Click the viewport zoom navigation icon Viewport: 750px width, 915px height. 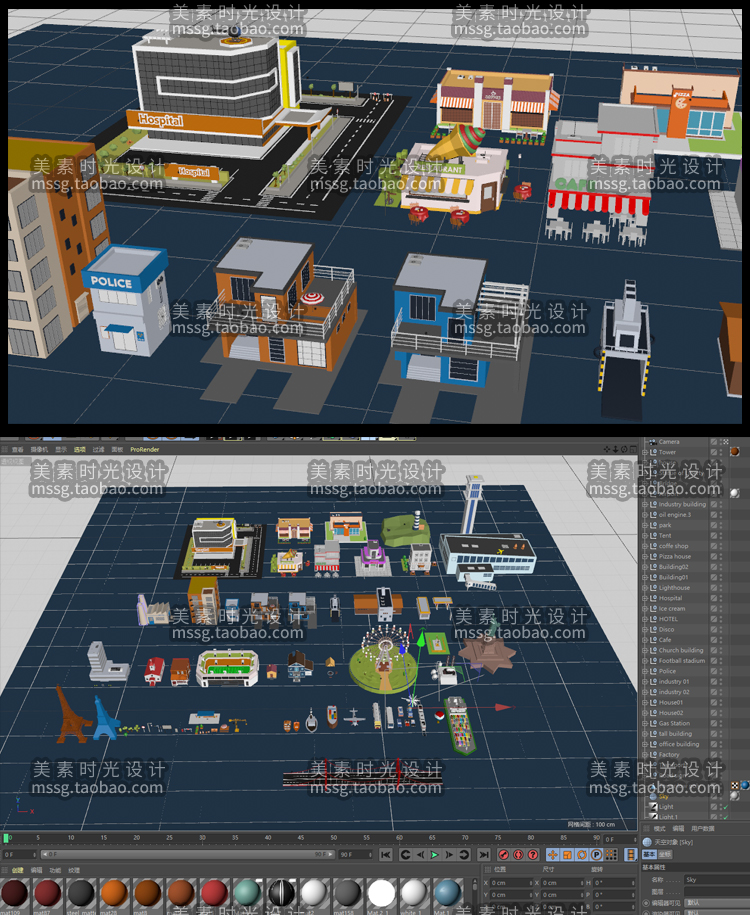tap(615, 449)
